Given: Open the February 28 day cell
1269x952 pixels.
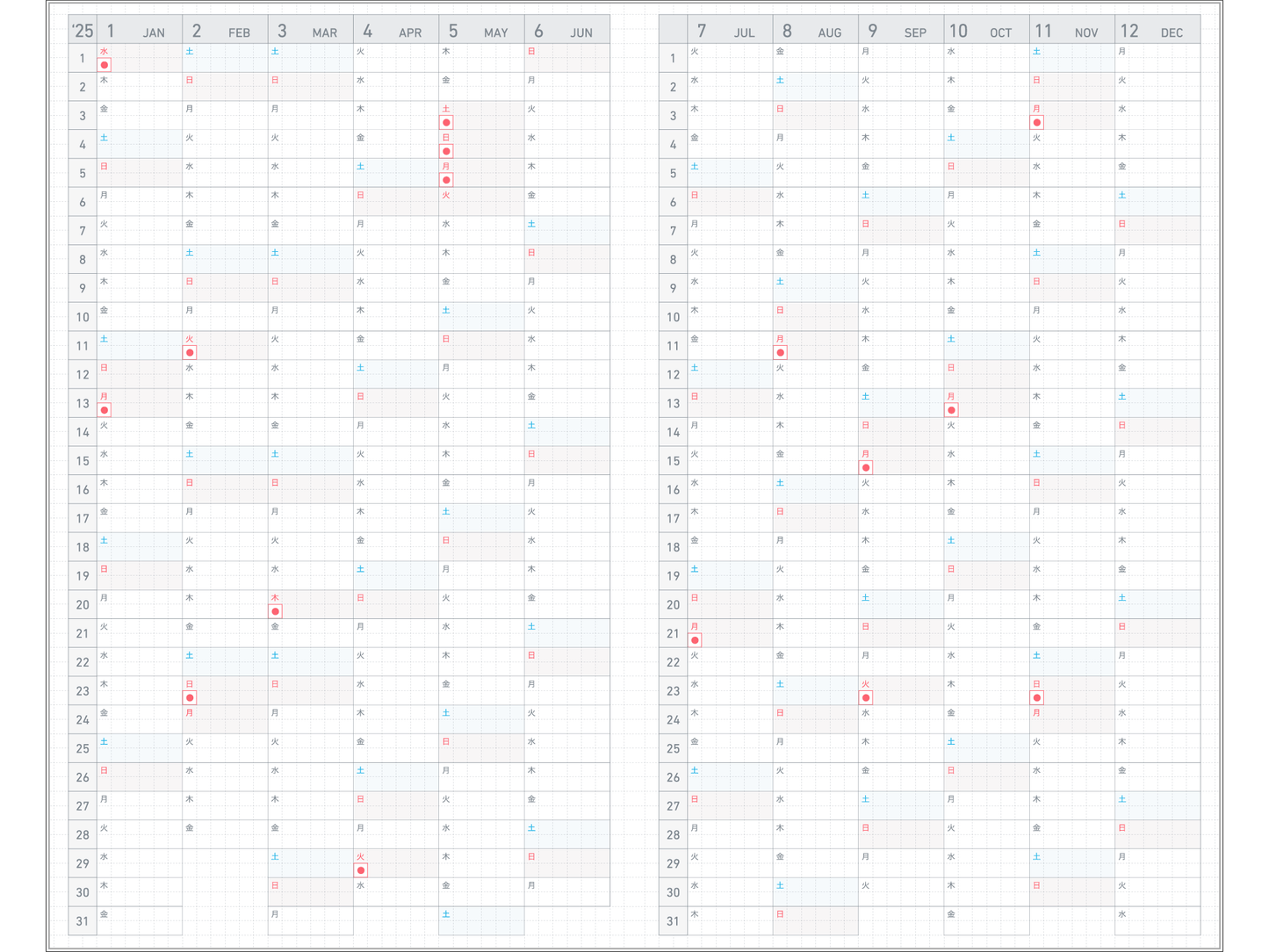Looking at the screenshot, I should tap(225, 834).
